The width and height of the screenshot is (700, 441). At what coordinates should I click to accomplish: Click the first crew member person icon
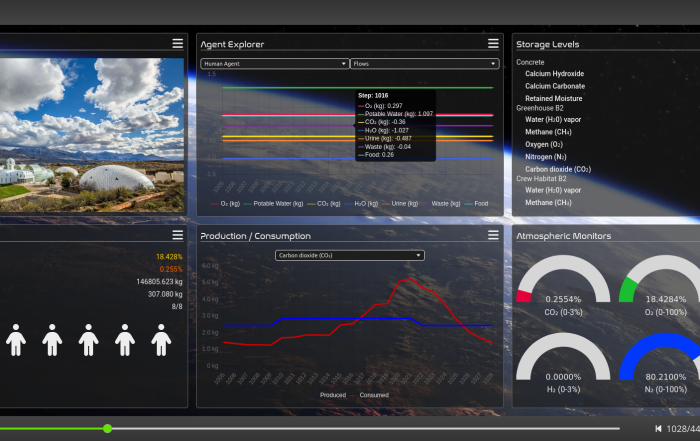(x=16, y=340)
